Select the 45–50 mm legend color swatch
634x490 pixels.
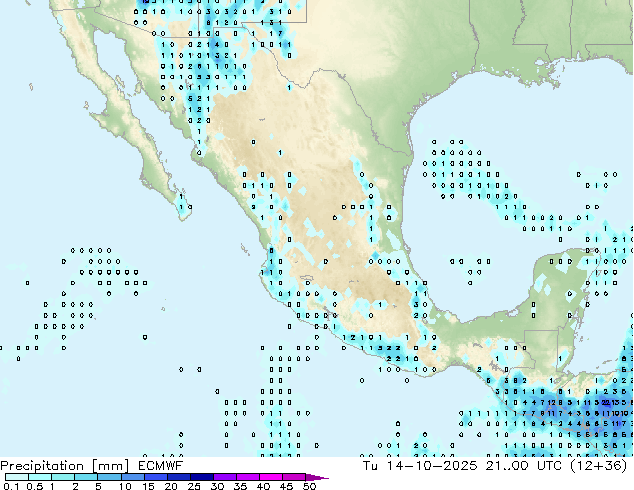click(294, 477)
